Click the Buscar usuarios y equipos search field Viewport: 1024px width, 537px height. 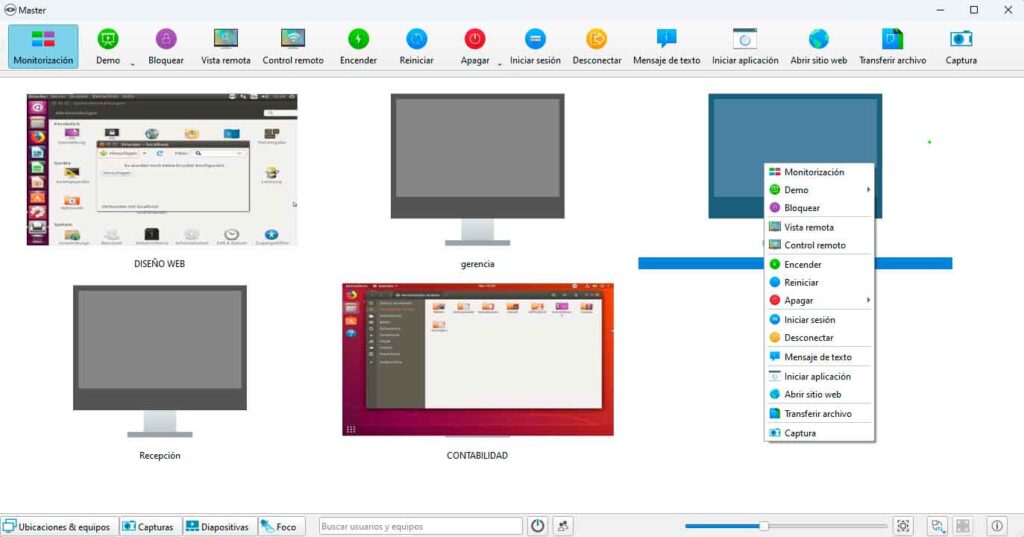click(x=420, y=526)
